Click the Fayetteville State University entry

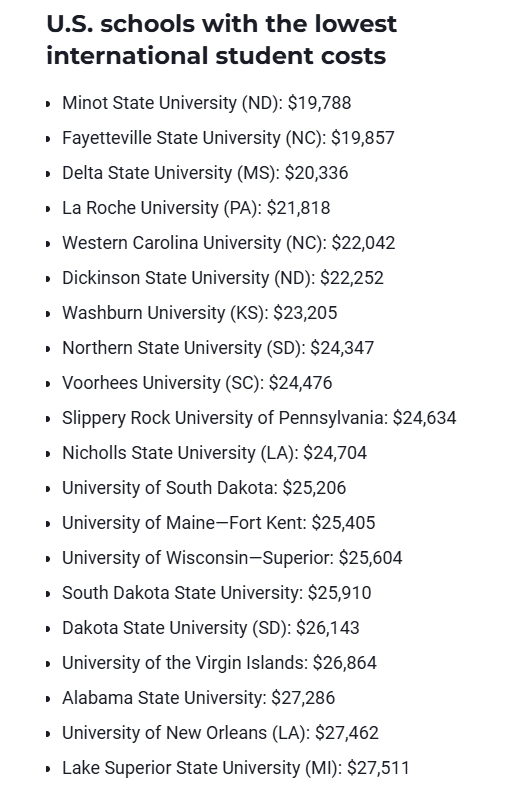(228, 138)
